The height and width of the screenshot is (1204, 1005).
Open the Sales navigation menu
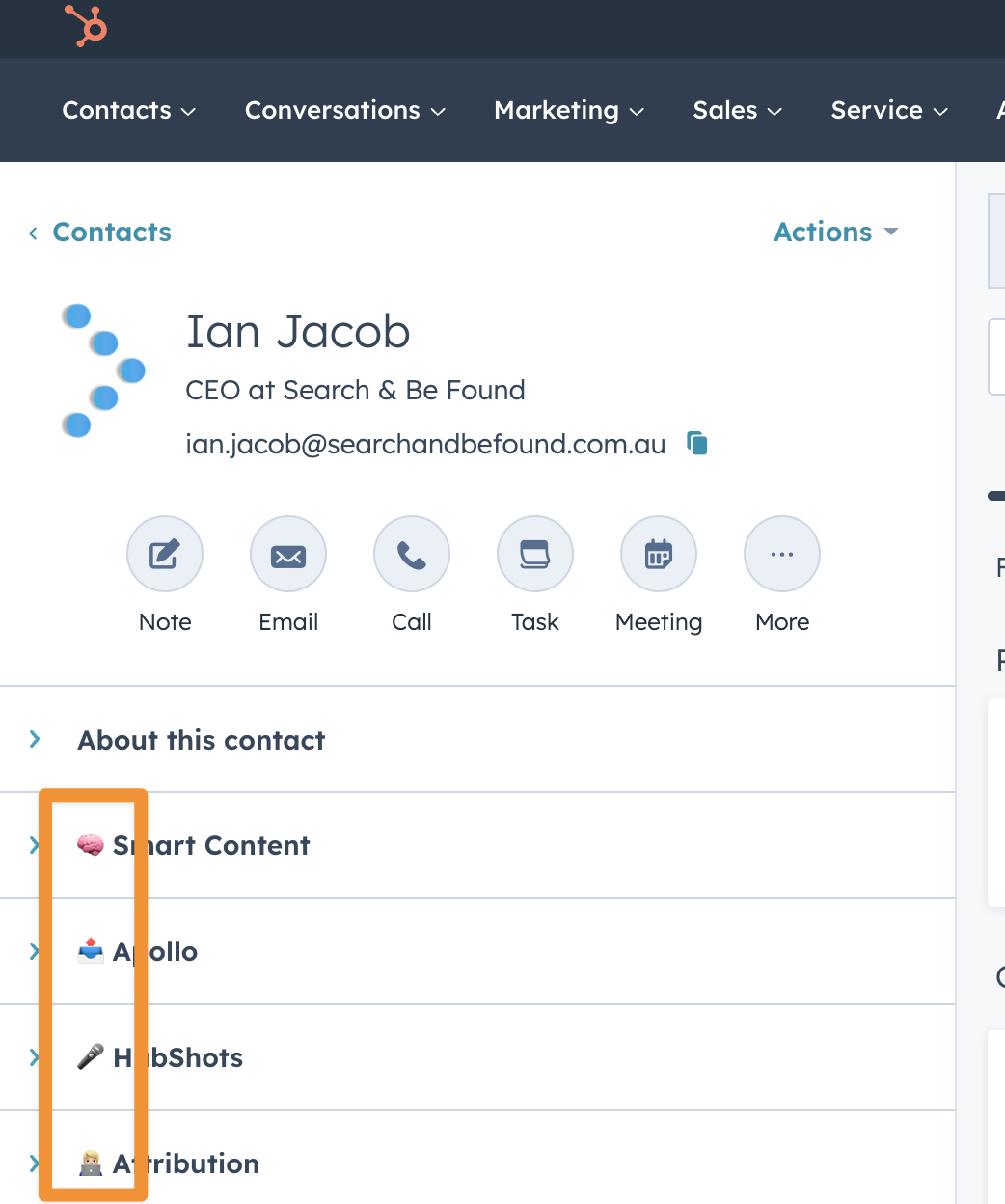[737, 111]
